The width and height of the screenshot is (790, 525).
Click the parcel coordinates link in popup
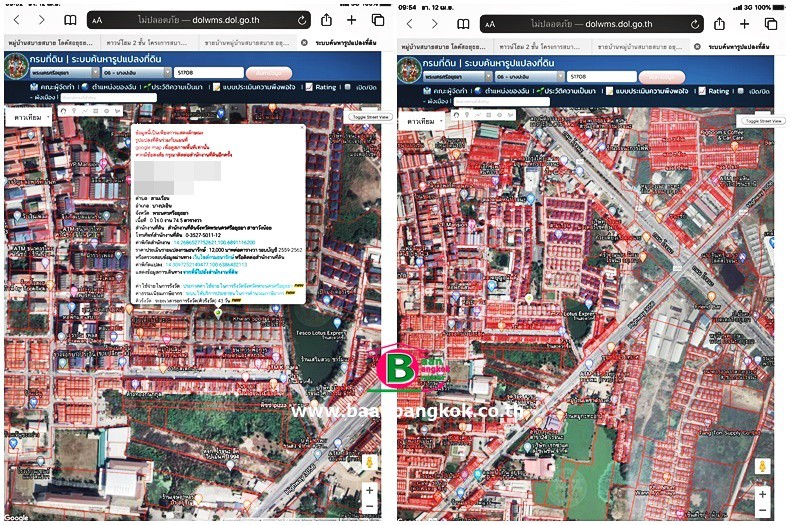point(206,264)
